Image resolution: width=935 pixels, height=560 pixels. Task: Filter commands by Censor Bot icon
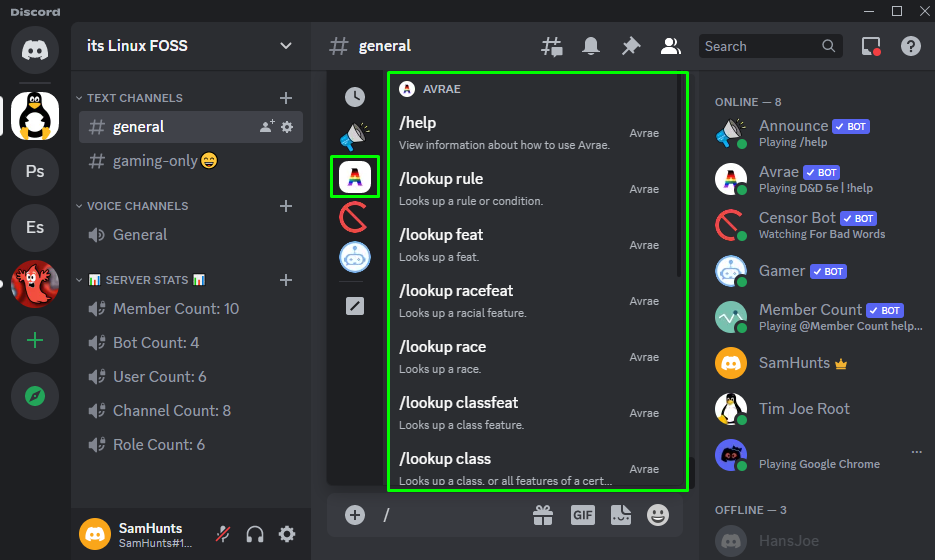coord(355,217)
